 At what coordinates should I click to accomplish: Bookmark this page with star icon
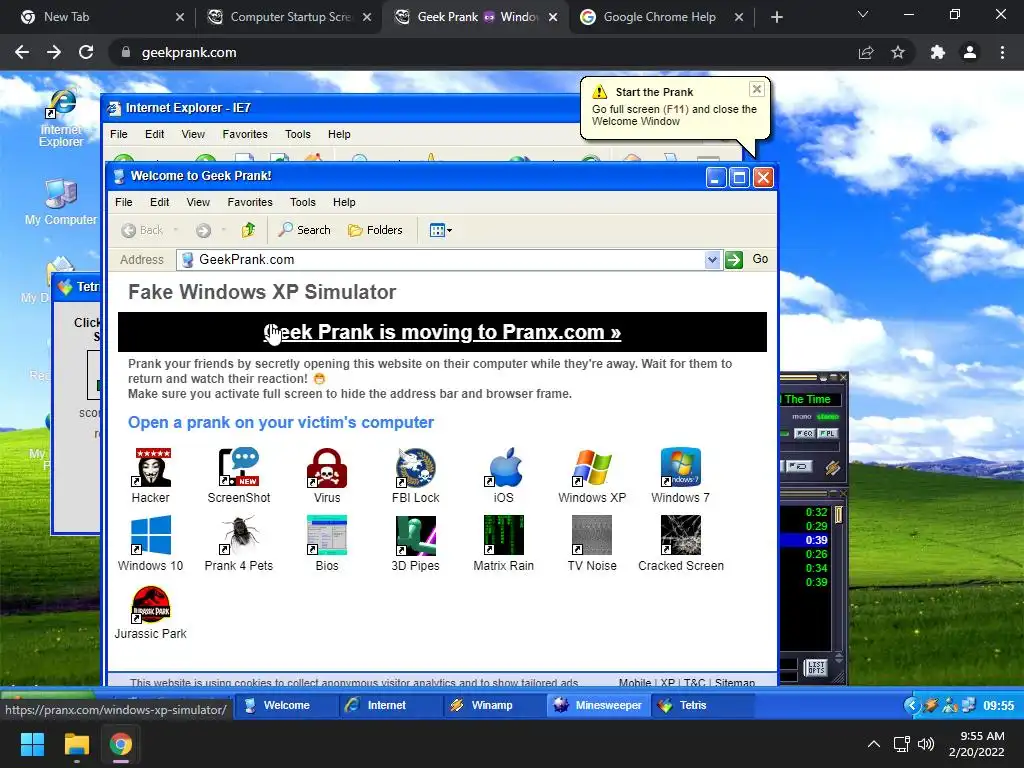click(898, 52)
